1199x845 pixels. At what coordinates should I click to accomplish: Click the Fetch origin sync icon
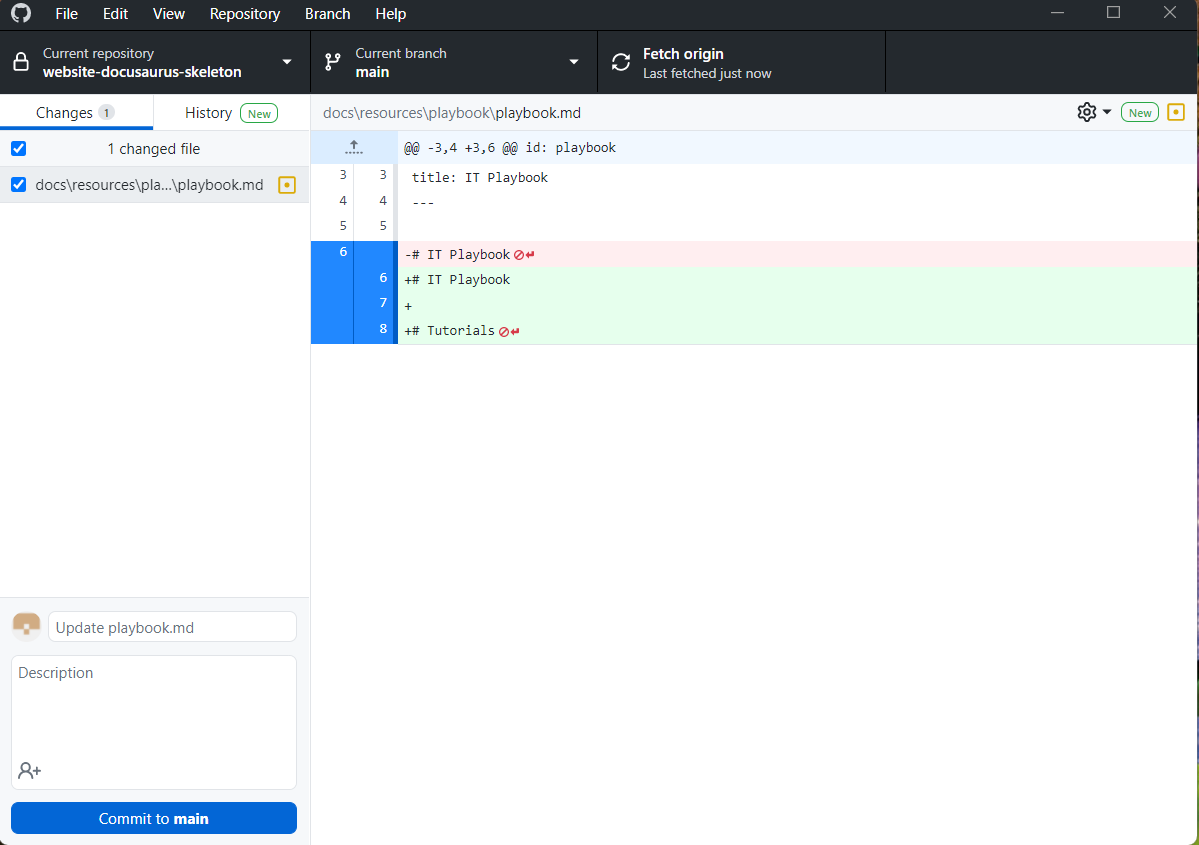(x=621, y=63)
